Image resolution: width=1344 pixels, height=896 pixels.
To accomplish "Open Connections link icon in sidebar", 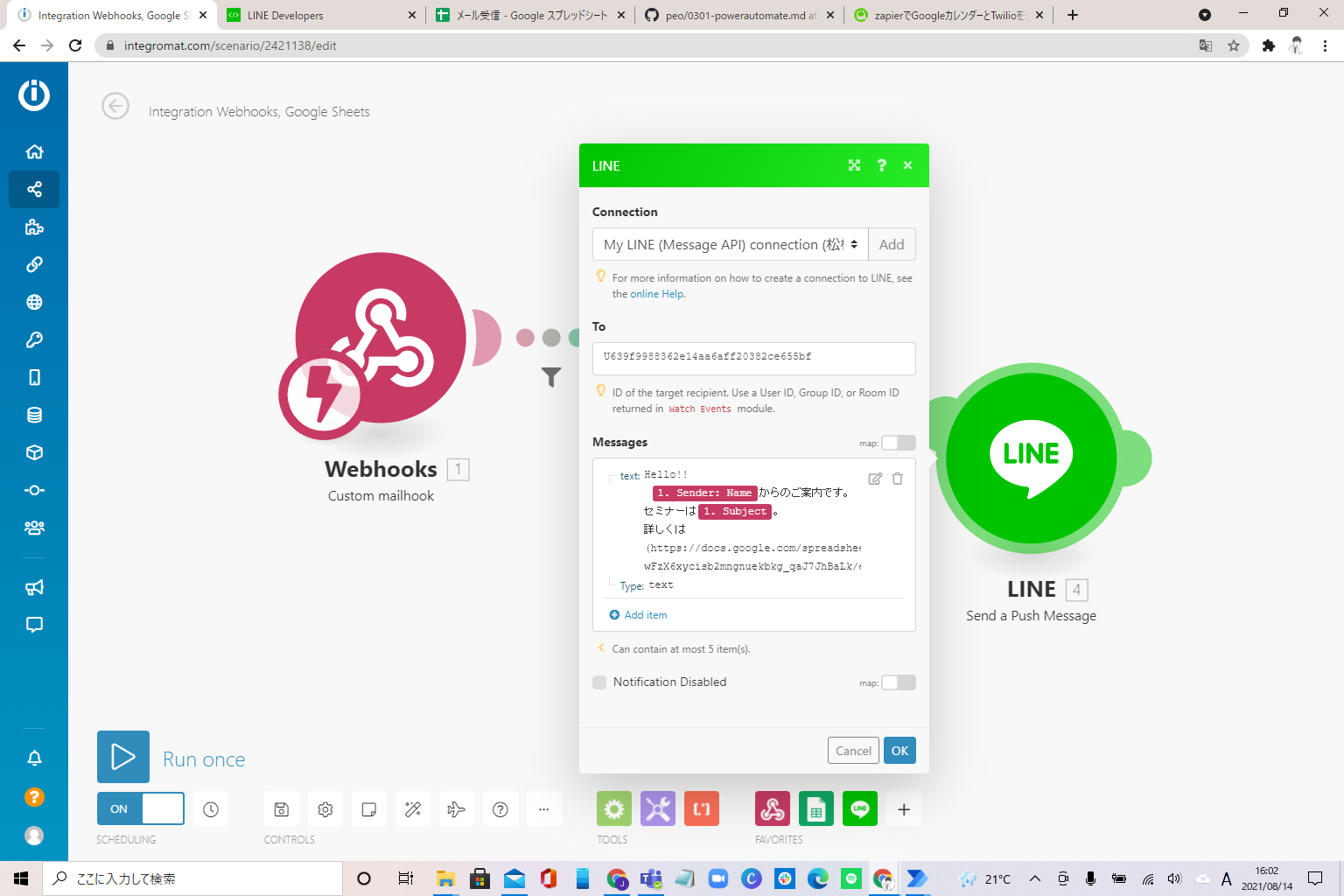I will [34, 264].
